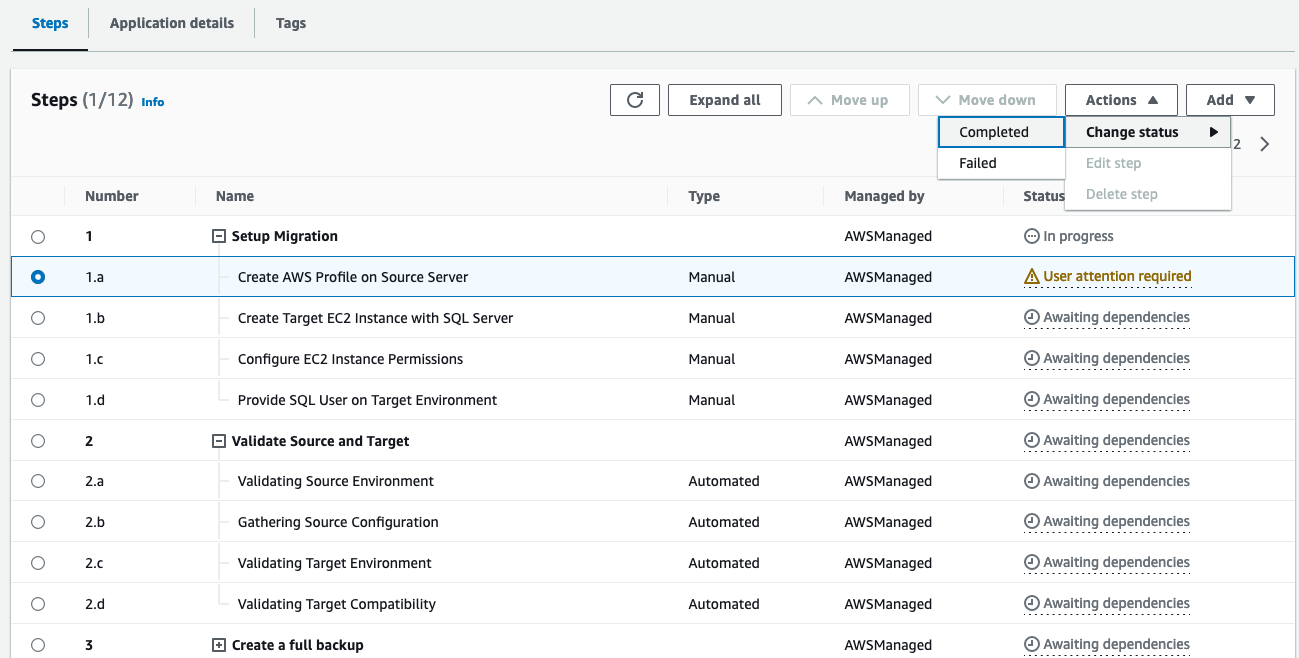Select radio button for step 1.a
Viewport: 1299px width, 658px height.
point(38,277)
